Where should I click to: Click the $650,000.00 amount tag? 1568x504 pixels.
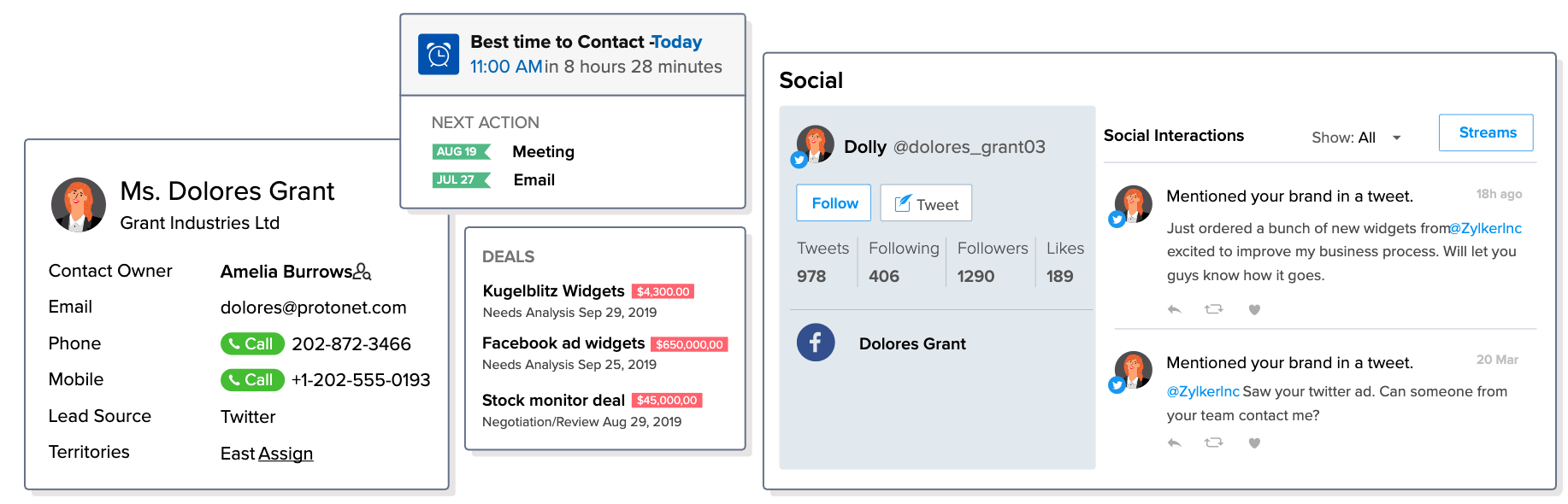[x=689, y=344]
